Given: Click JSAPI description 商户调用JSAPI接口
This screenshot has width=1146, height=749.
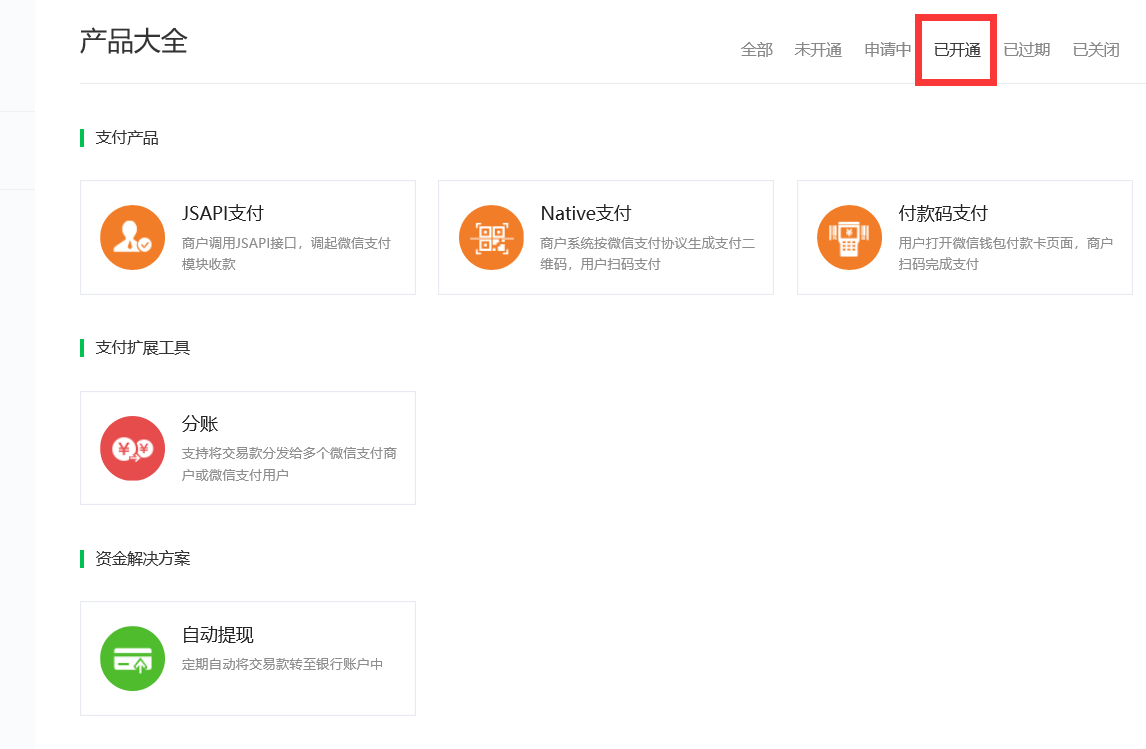Looking at the screenshot, I should point(286,254).
